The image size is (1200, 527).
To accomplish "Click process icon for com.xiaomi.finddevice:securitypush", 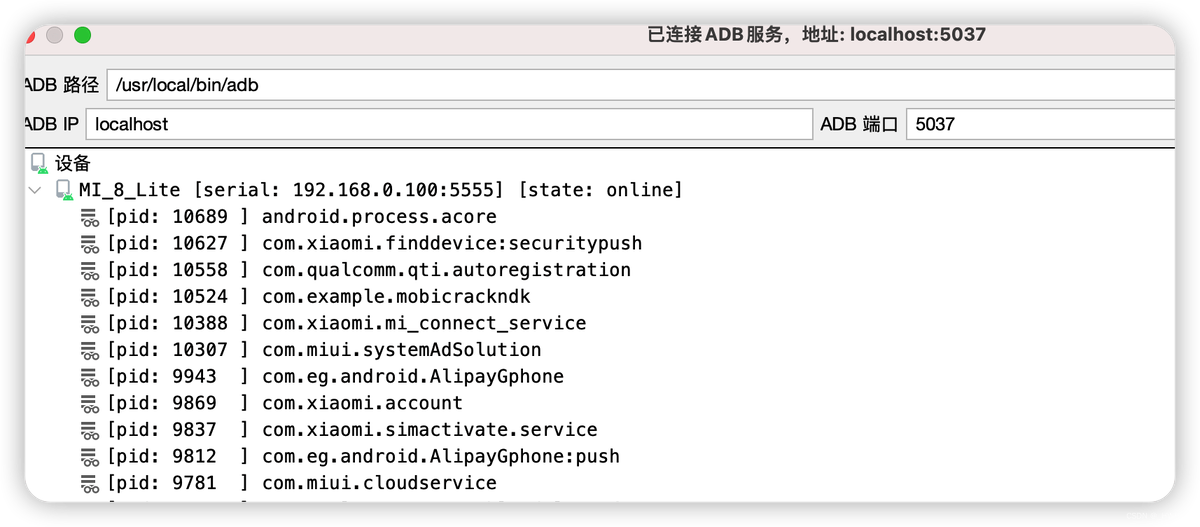I will click(90, 243).
